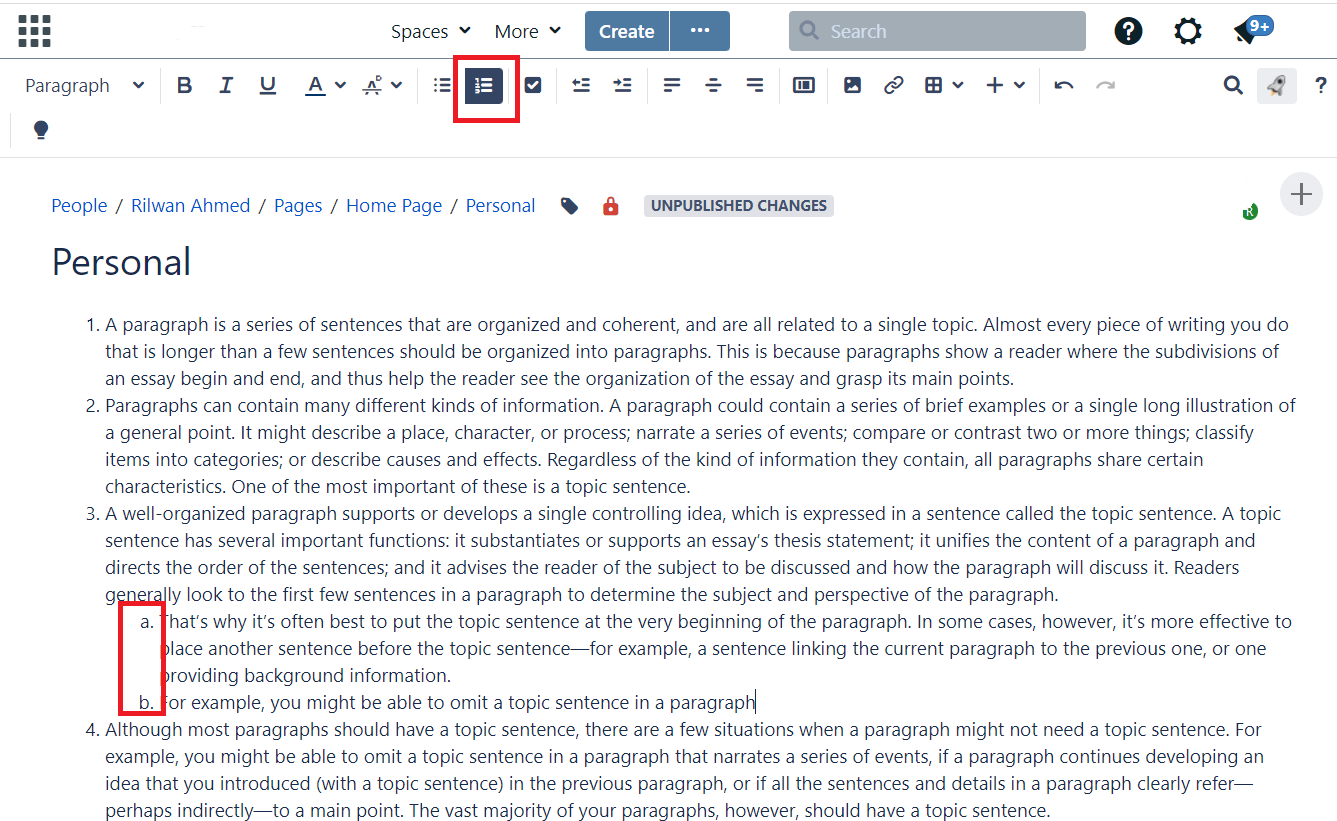Viewport: 1337px width, 821px height.
Task: Open the Spaces menu
Action: click(x=431, y=32)
